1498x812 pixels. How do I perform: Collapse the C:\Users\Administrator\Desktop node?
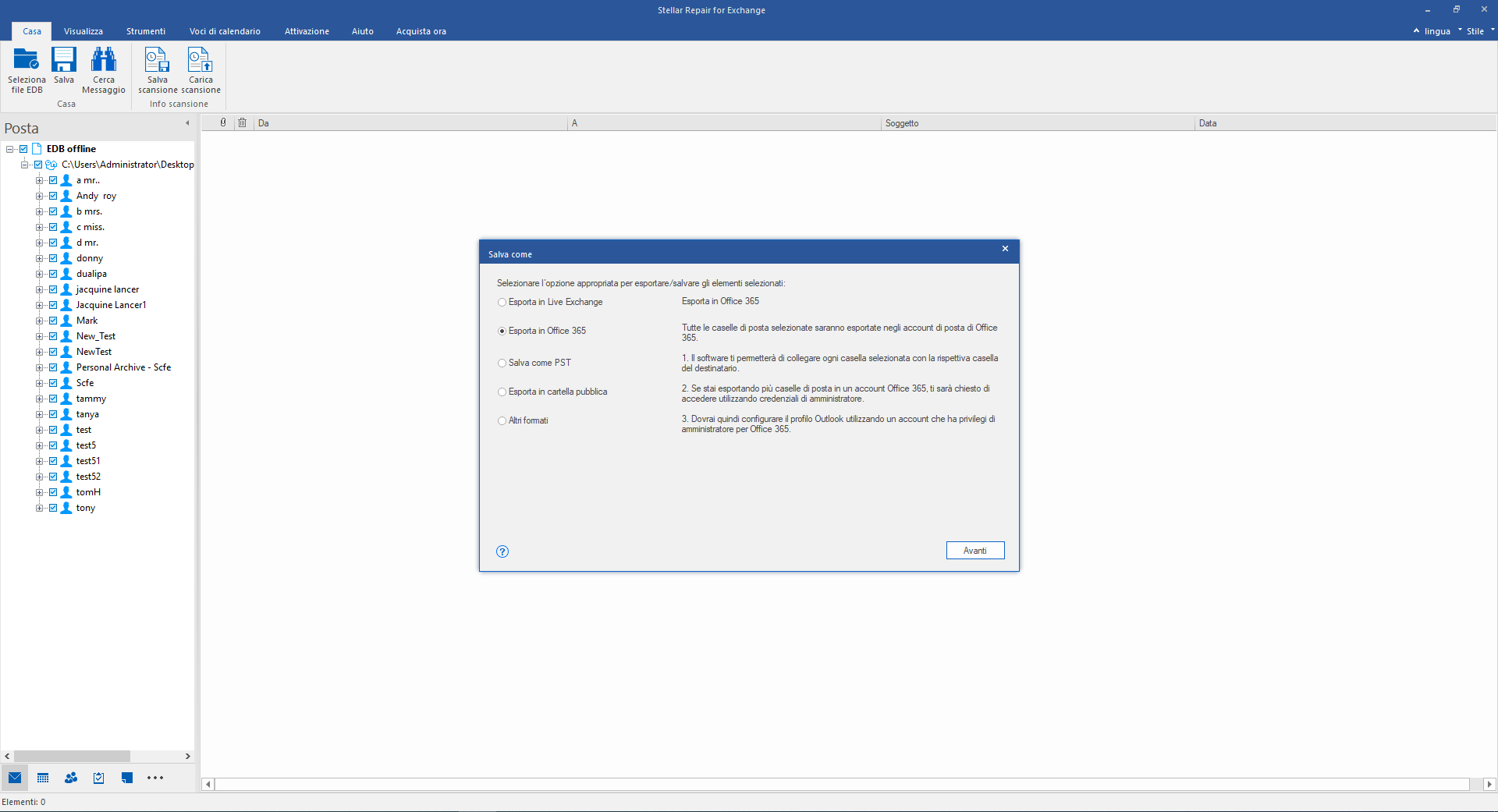click(25, 165)
